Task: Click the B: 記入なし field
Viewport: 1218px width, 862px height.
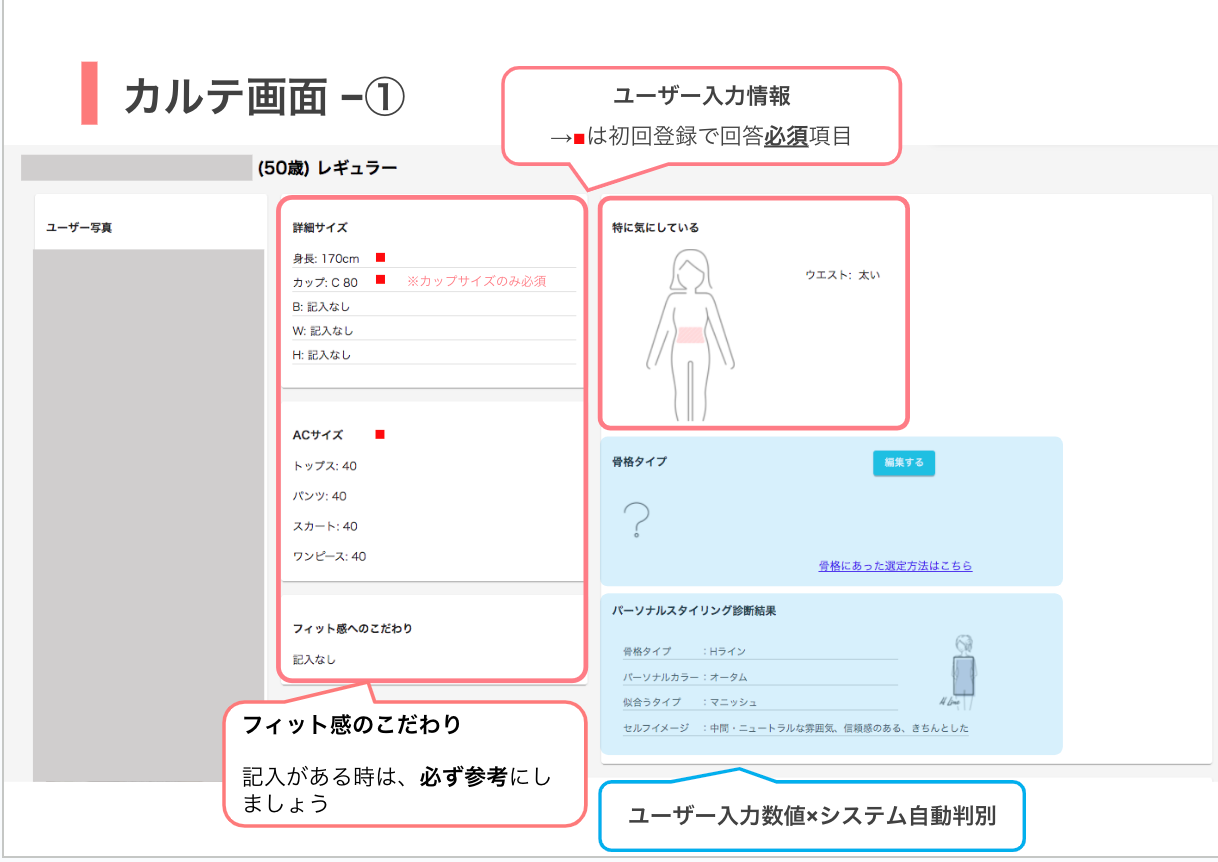Action: tap(322, 307)
